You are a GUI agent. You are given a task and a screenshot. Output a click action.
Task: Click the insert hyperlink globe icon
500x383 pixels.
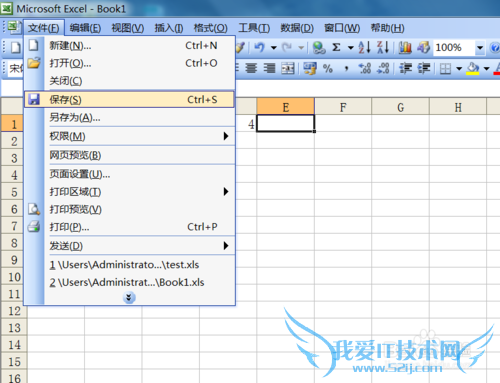319,47
